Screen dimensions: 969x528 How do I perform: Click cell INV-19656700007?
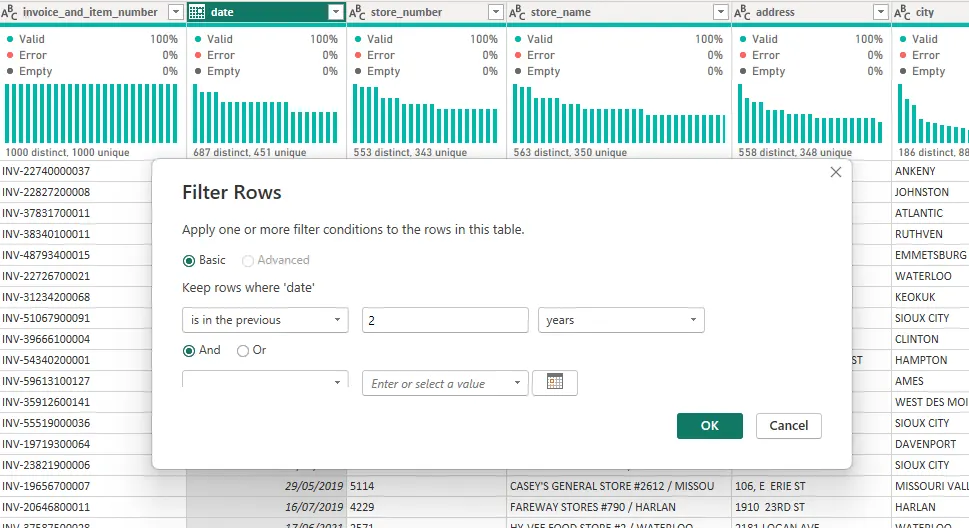(x=93, y=487)
